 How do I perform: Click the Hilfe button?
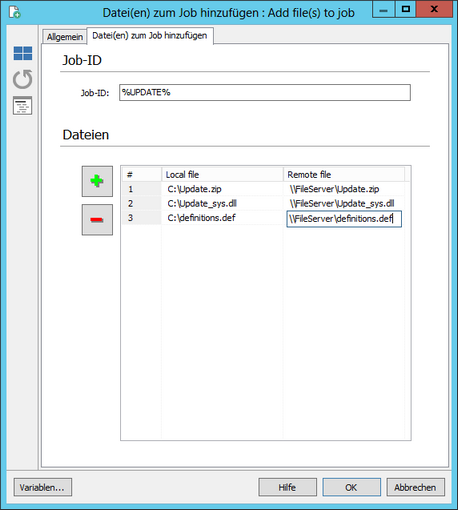pos(287,487)
